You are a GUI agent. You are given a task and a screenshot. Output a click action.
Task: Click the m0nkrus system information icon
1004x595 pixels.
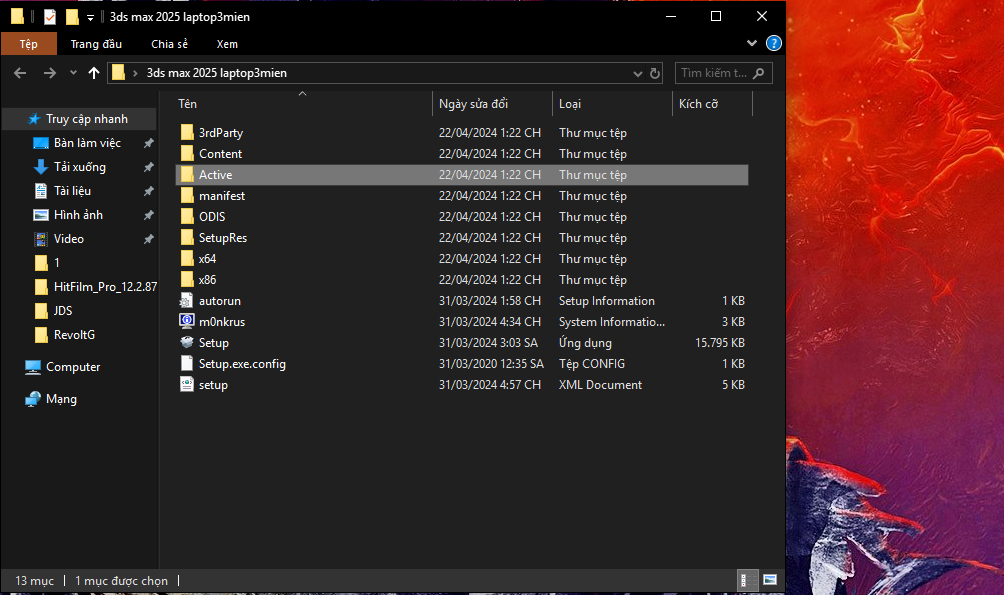(x=187, y=322)
